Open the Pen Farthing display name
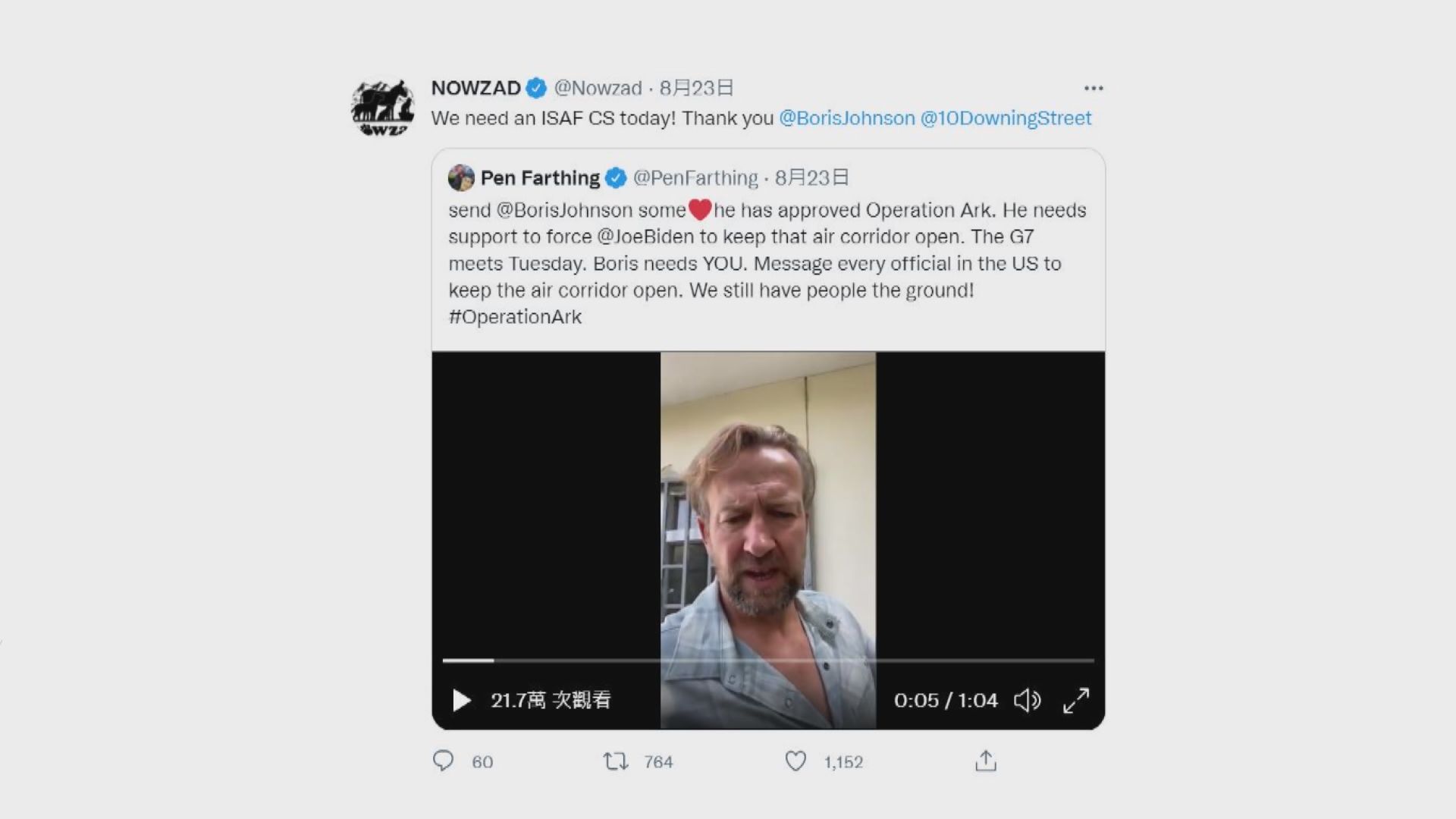Image resolution: width=1456 pixels, height=819 pixels. pos(540,178)
